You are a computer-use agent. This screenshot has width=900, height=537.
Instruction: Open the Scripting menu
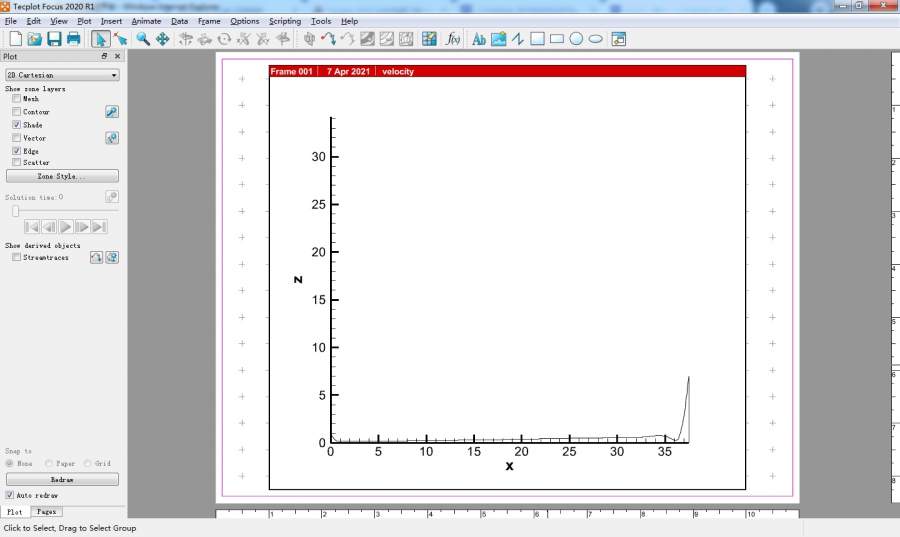284,21
